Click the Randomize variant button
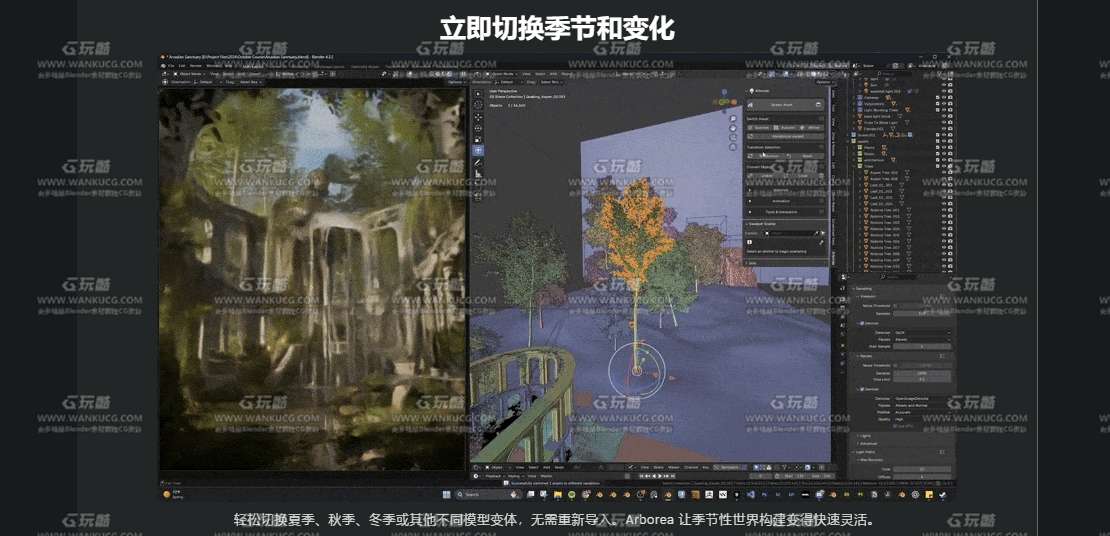 pyautogui.click(x=785, y=136)
